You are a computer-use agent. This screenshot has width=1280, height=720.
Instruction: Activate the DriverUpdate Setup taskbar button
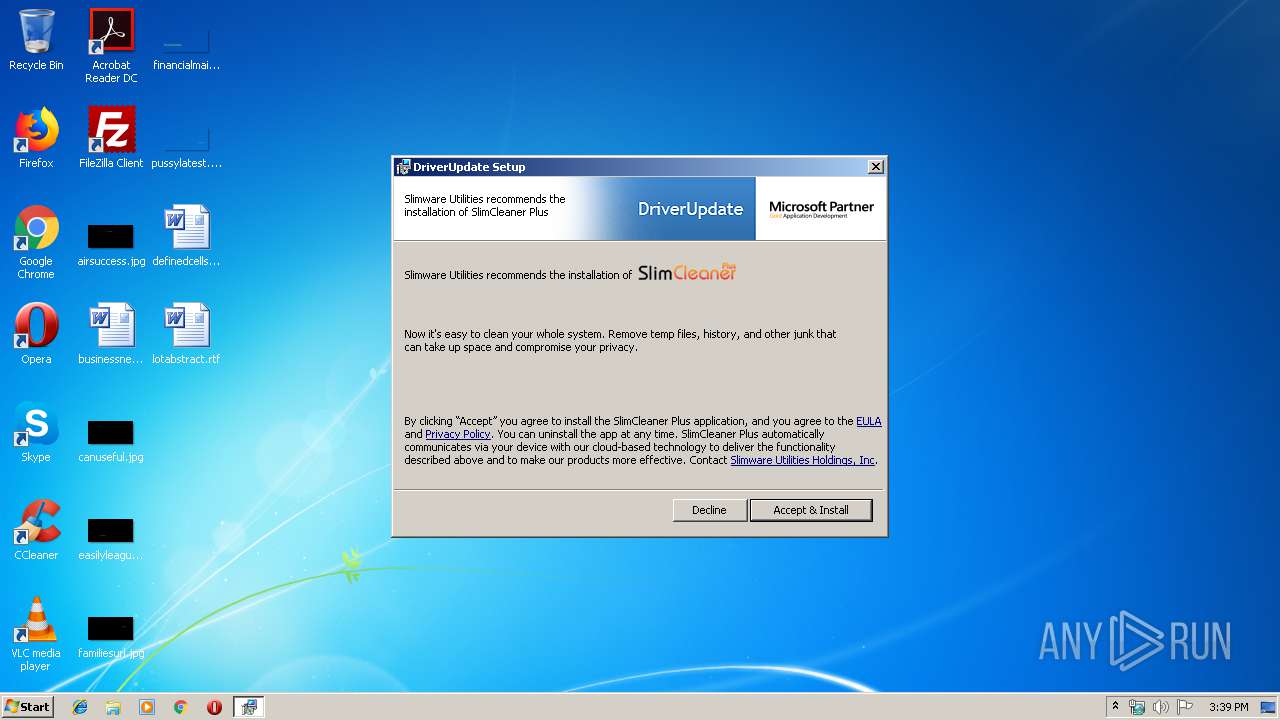click(x=249, y=707)
